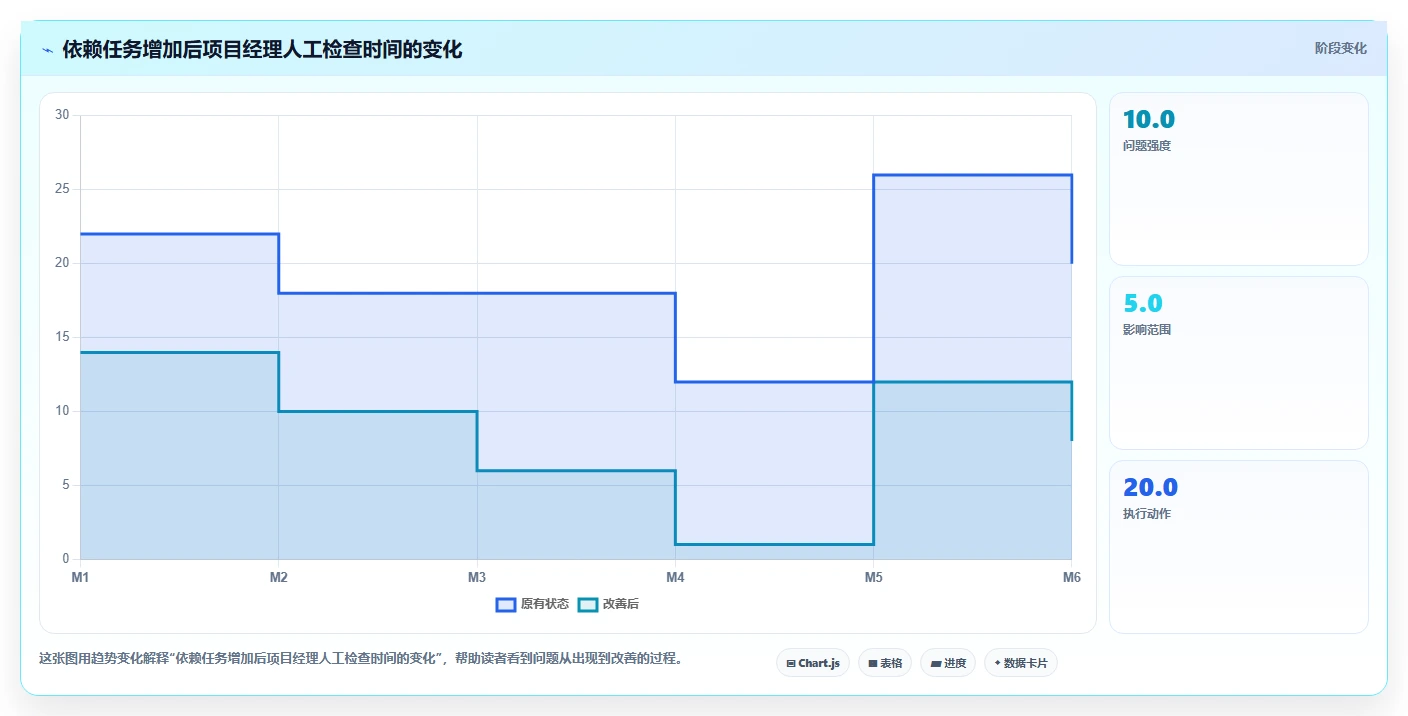Click the chart title 依赖任务增加后项目经理人工检查时间的变化
The height and width of the screenshot is (716, 1408).
(263, 50)
